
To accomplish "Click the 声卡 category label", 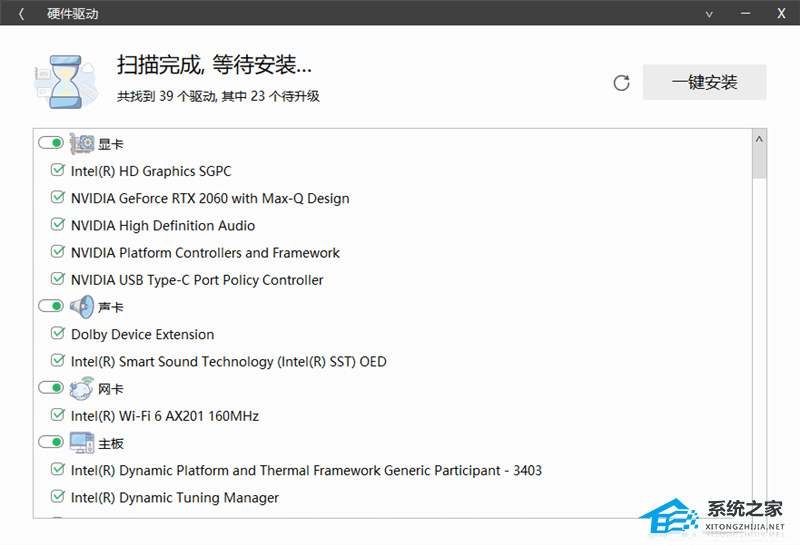I will coord(111,307).
